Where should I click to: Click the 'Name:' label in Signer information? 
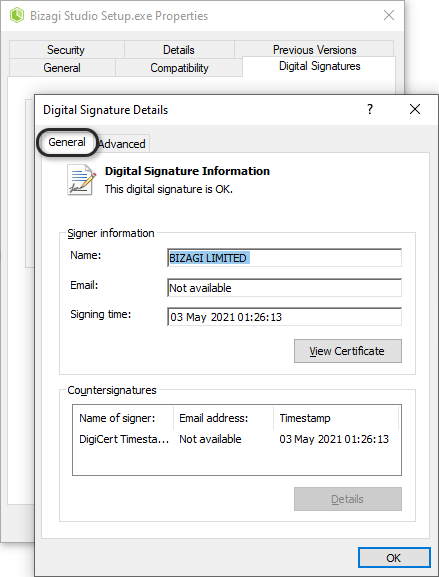tap(86, 255)
